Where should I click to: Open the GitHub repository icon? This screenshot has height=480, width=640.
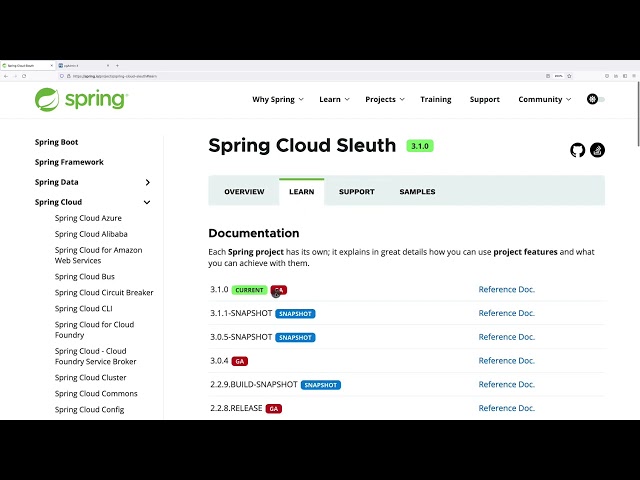pos(577,150)
